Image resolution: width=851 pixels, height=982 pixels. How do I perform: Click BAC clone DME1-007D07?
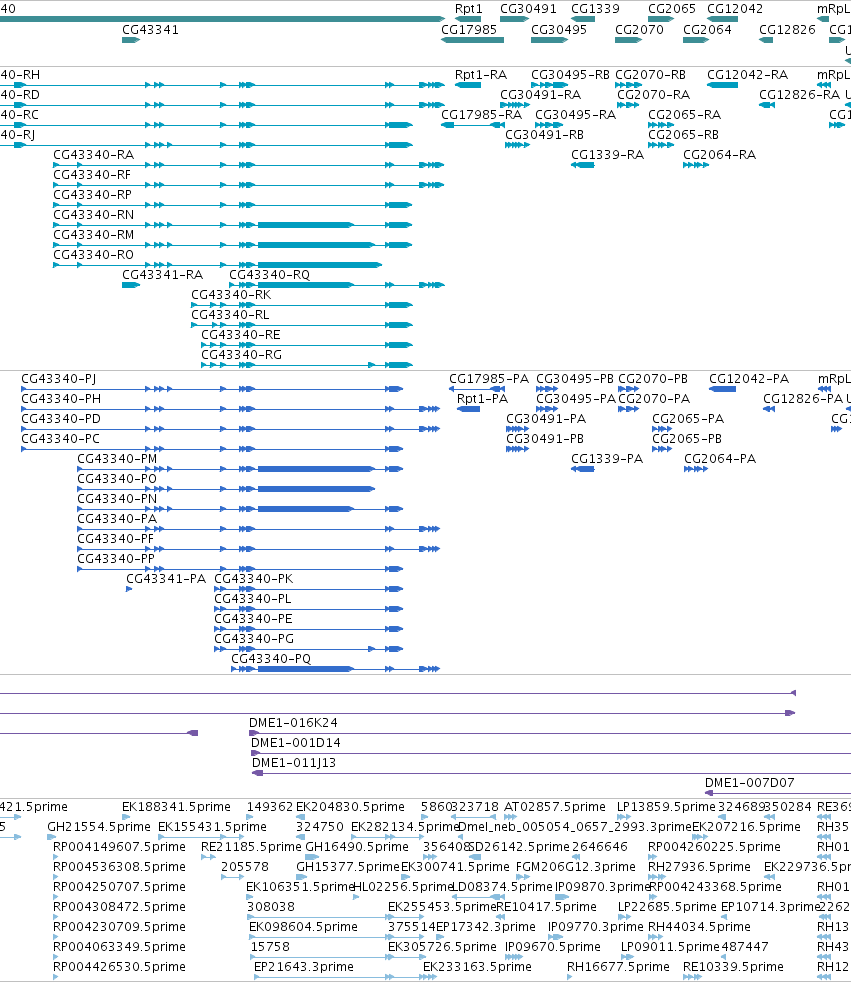coord(749,783)
